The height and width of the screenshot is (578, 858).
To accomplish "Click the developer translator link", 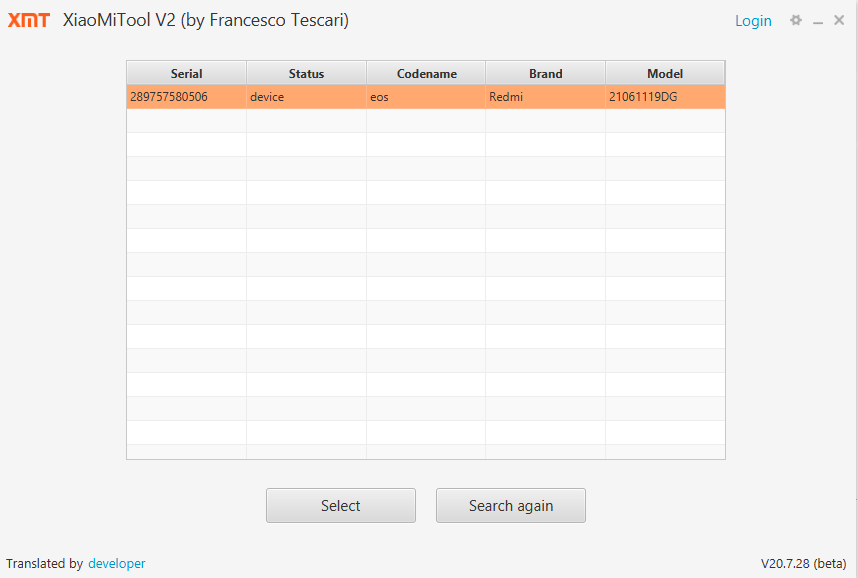I will click(x=116, y=563).
